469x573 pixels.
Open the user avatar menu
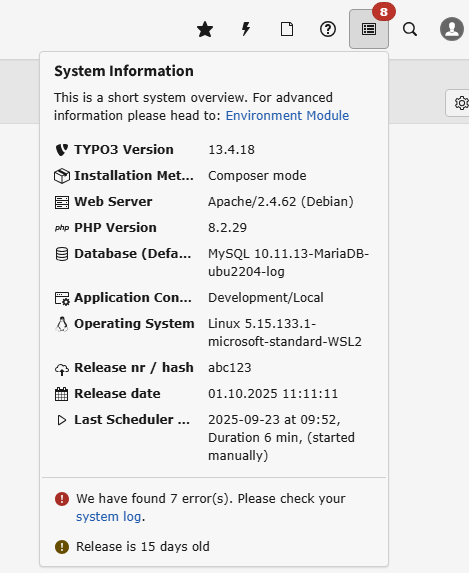point(452,29)
